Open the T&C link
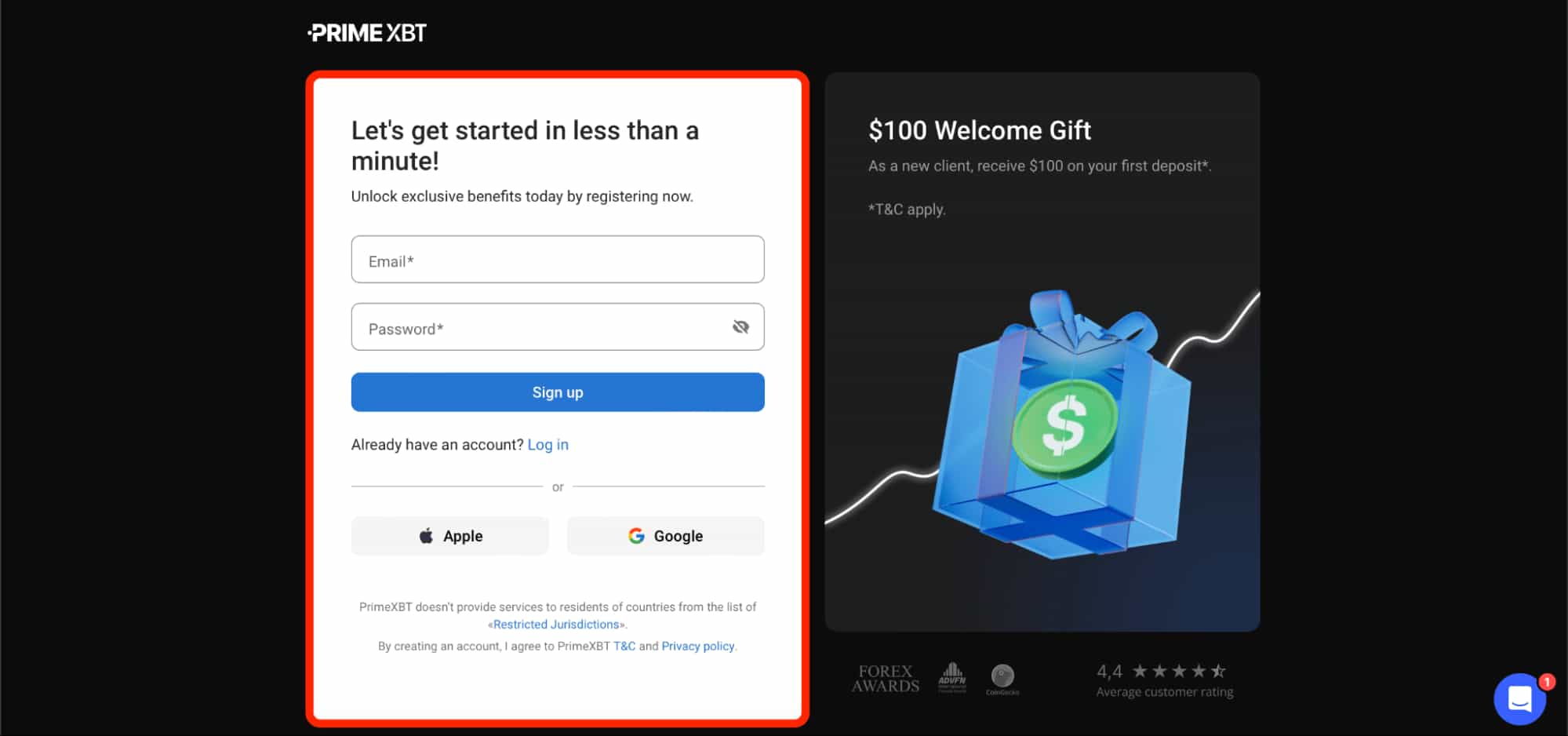 coord(624,647)
